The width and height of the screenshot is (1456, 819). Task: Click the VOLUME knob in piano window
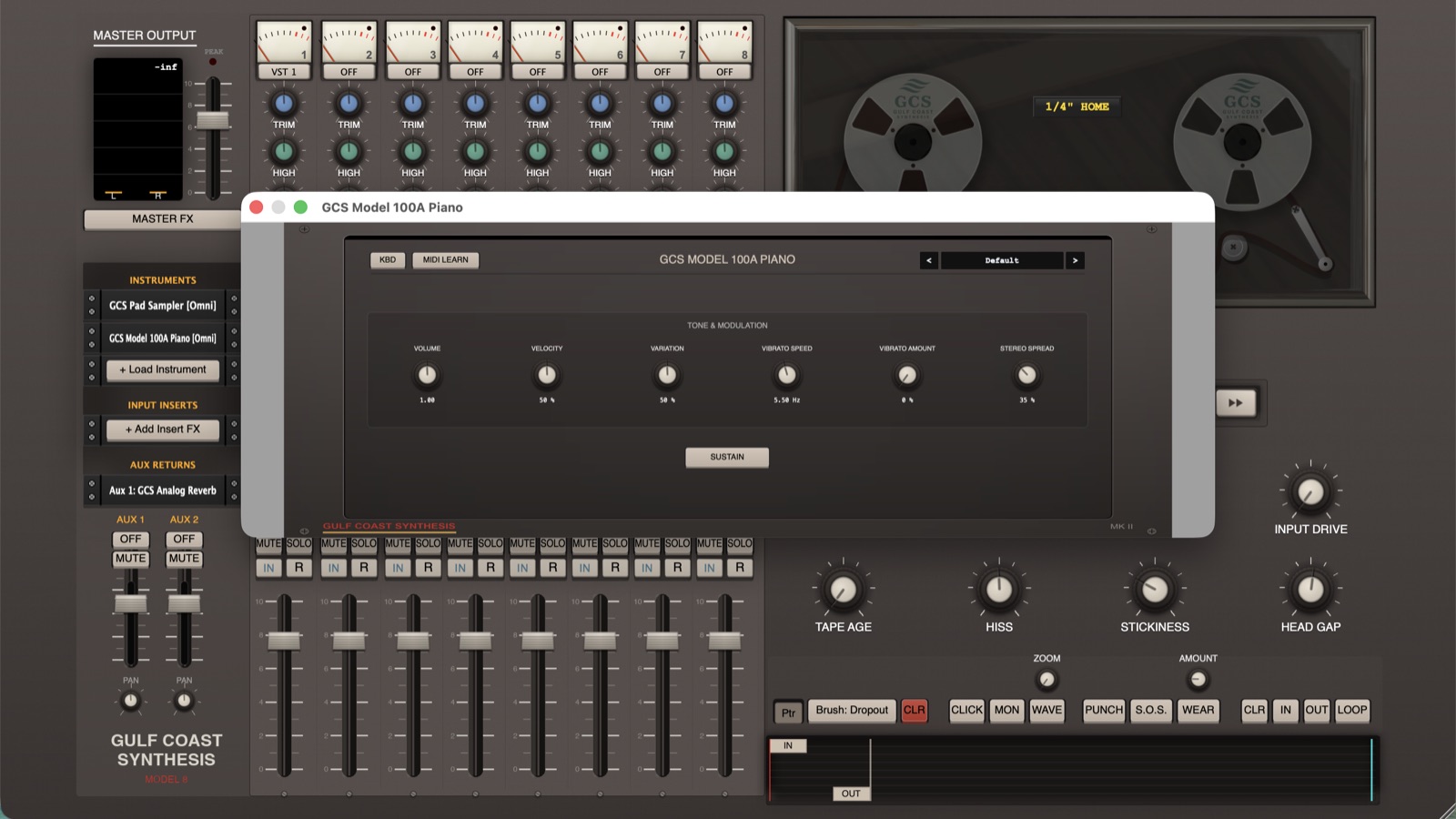click(427, 375)
